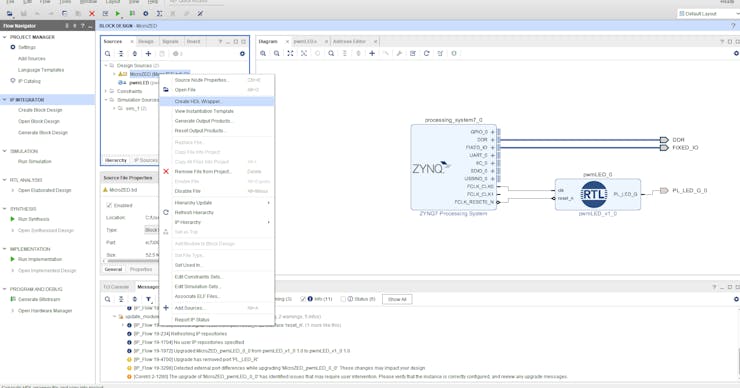Screen dimensions: 740x388
Task: Expand Open Elaborated Design entry
Action: (x=13, y=190)
